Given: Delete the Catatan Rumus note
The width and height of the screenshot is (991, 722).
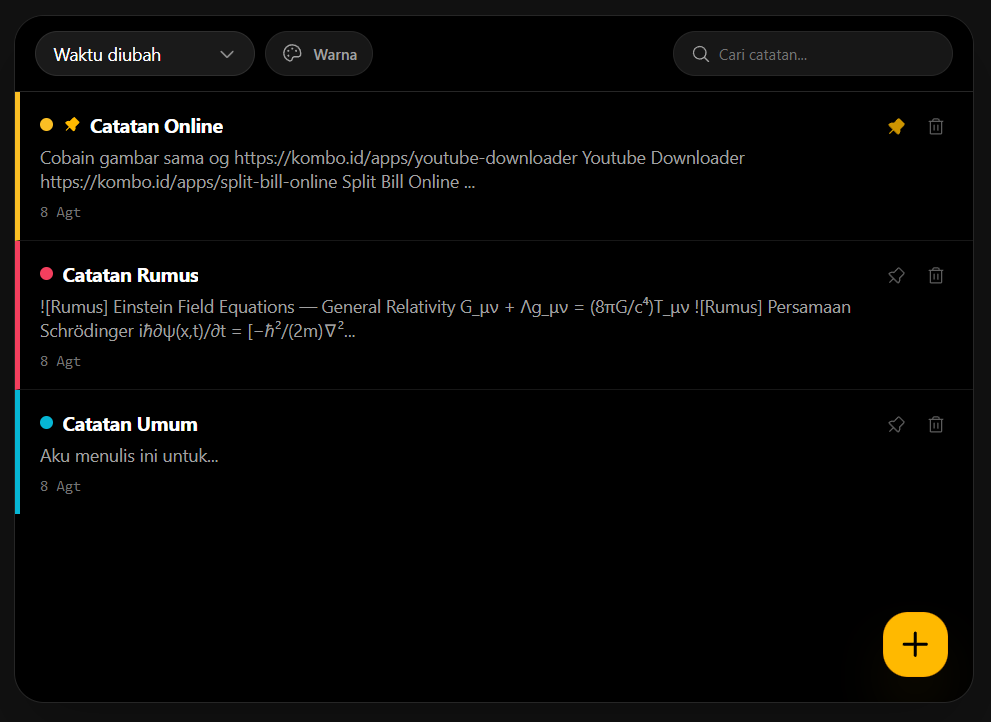Looking at the screenshot, I should [x=936, y=276].
